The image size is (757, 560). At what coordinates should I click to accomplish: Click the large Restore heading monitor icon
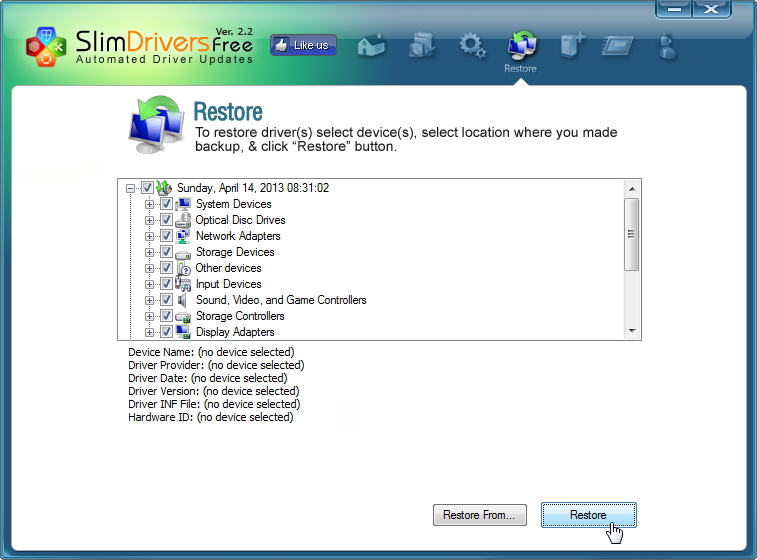157,124
